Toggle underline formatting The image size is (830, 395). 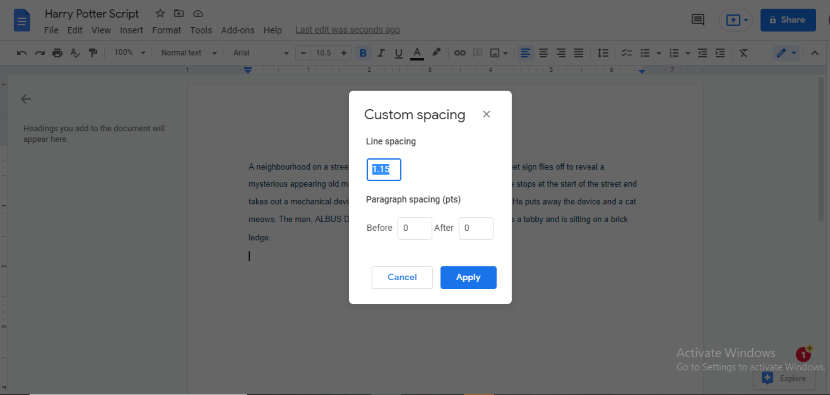pyautogui.click(x=399, y=53)
